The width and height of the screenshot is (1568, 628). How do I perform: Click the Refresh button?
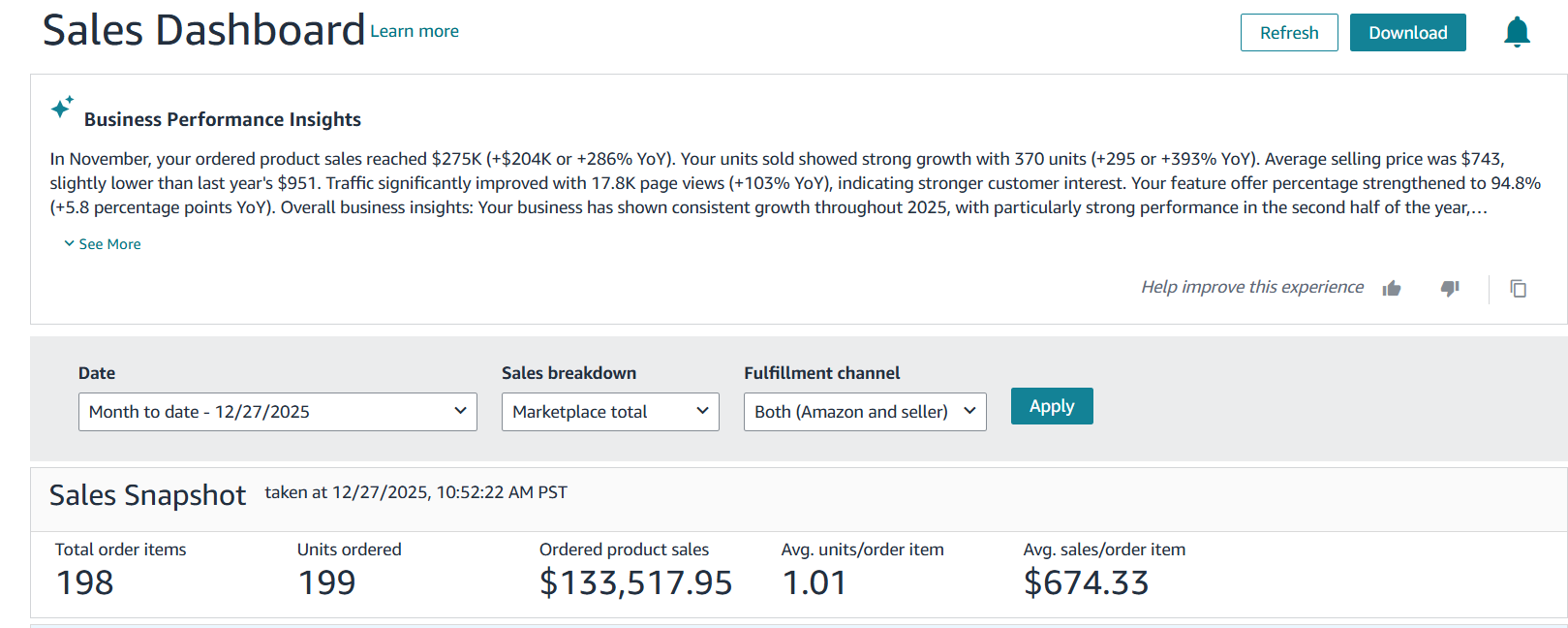1288,33
